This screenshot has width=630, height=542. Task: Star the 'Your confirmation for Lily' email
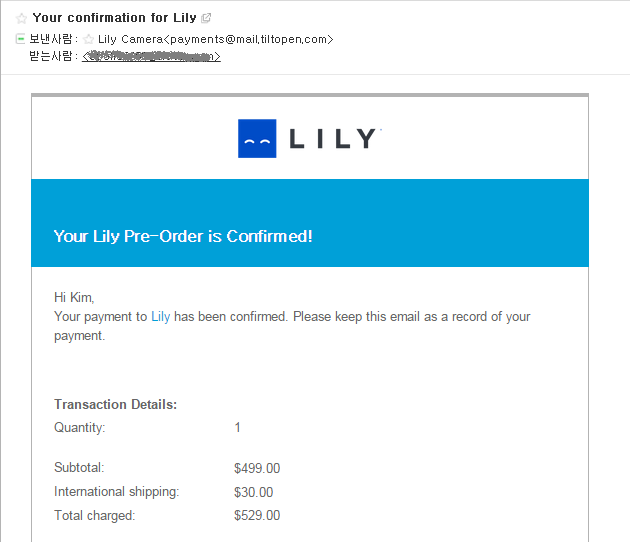click(22, 18)
